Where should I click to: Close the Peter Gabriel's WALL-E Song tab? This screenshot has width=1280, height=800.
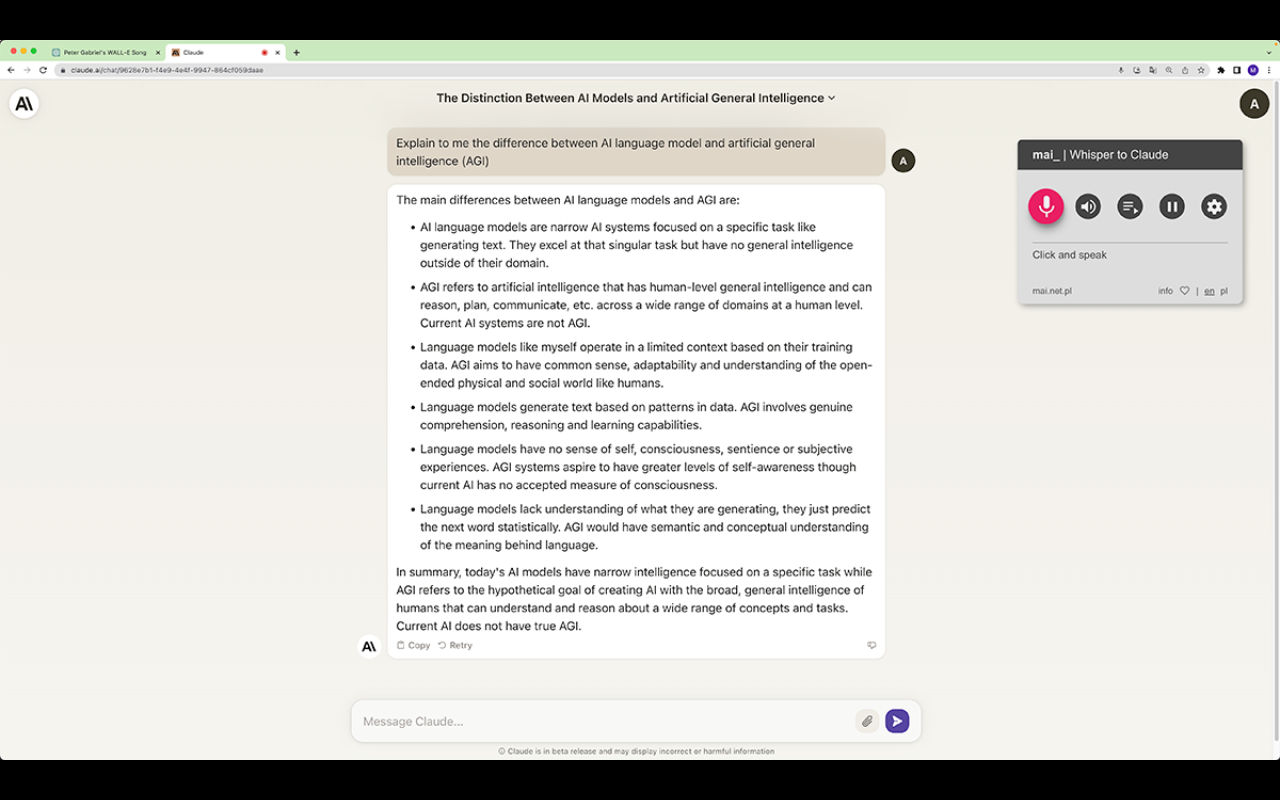coord(158,52)
